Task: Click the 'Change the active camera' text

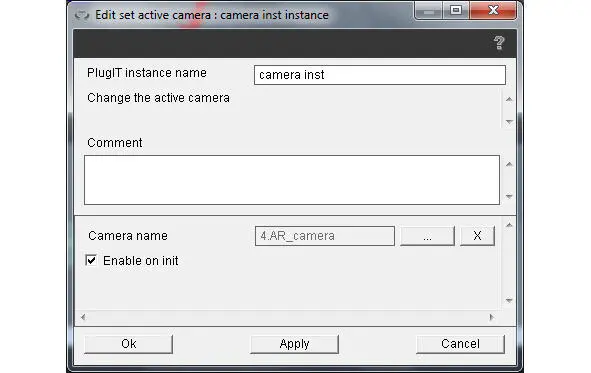Action: point(158,98)
